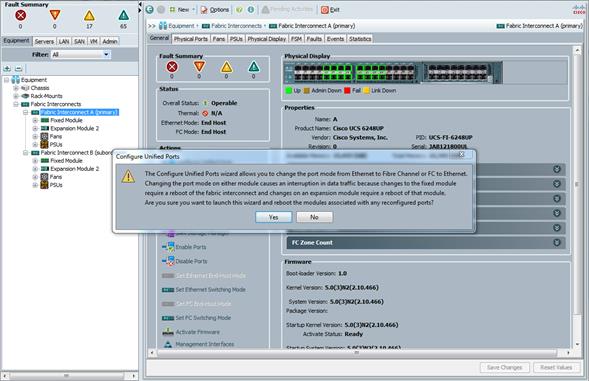Screen dimensions: 589x381
Task: Collapse the Fabric Interconnects tree node
Action: tap(16, 104)
